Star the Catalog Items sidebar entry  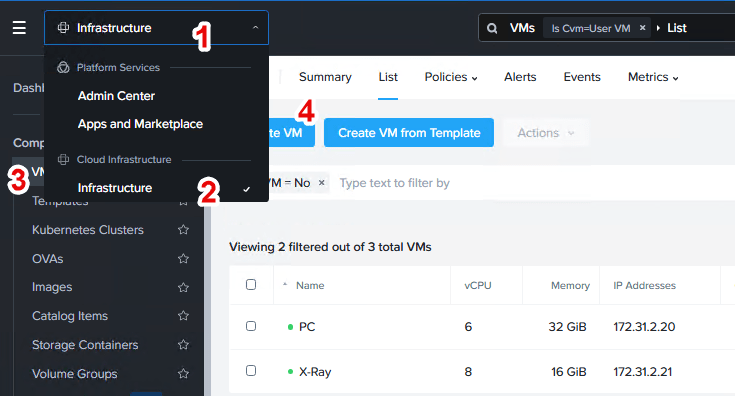click(x=183, y=316)
